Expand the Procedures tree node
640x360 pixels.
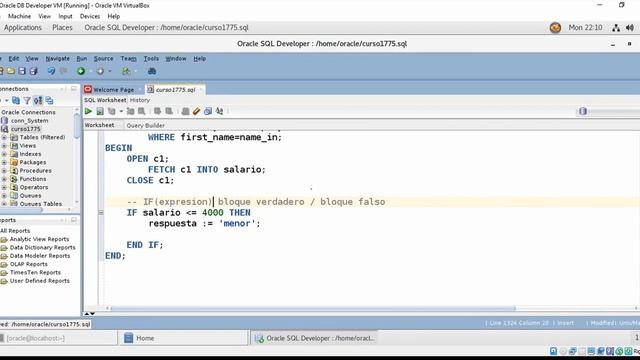(4, 171)
